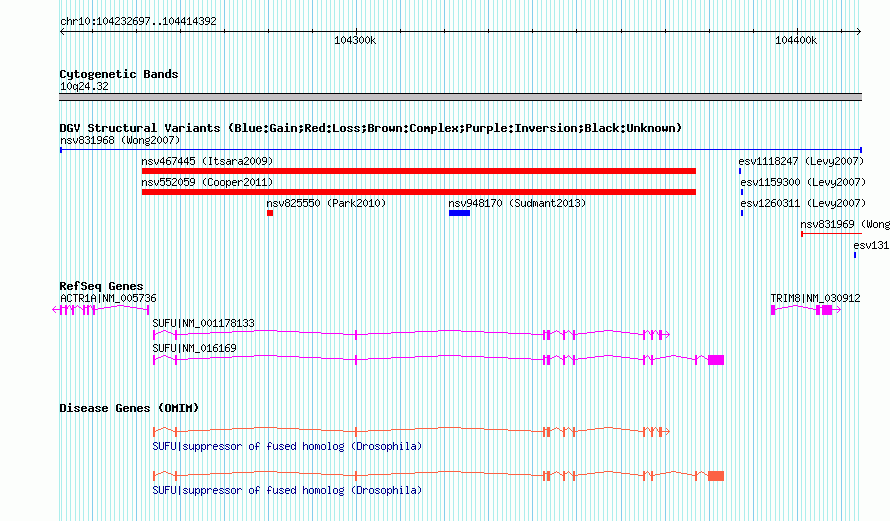The height and width of the screenshot is (521, 890).
Task: Click the first OMIM SUFU suppressor of fused link
Action: 287,447
